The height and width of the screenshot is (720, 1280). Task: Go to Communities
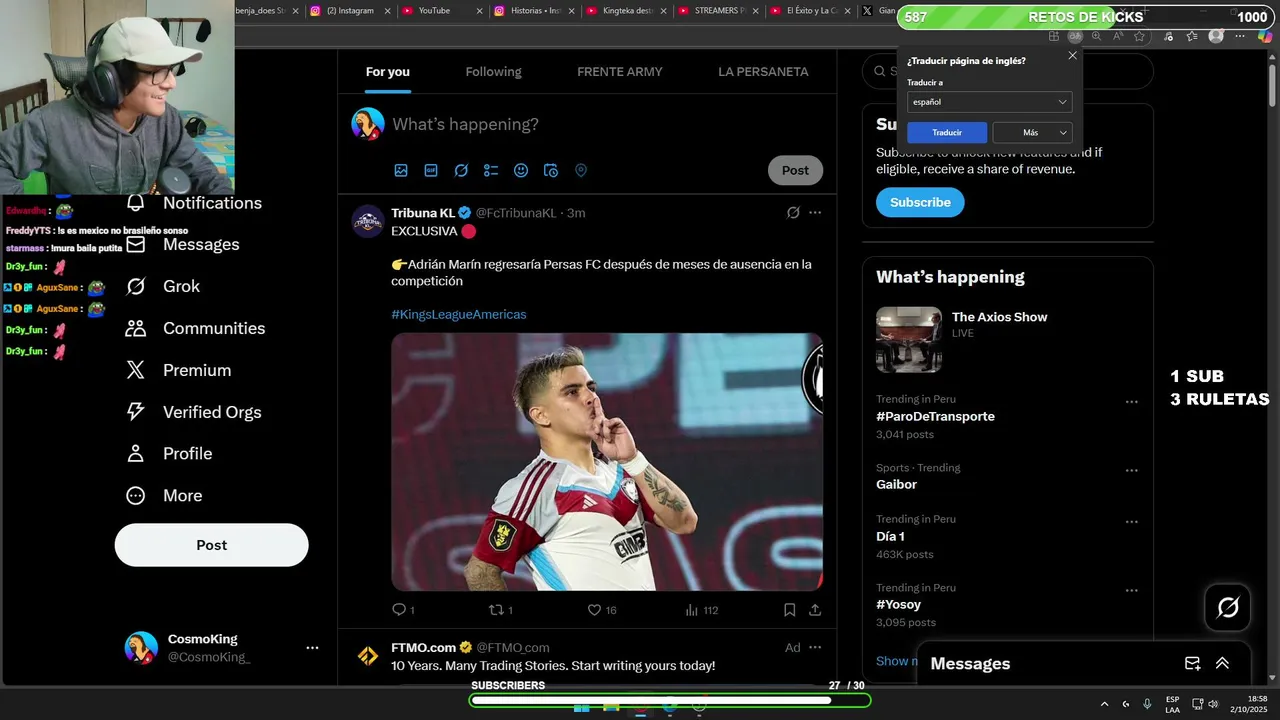(195, 328)
